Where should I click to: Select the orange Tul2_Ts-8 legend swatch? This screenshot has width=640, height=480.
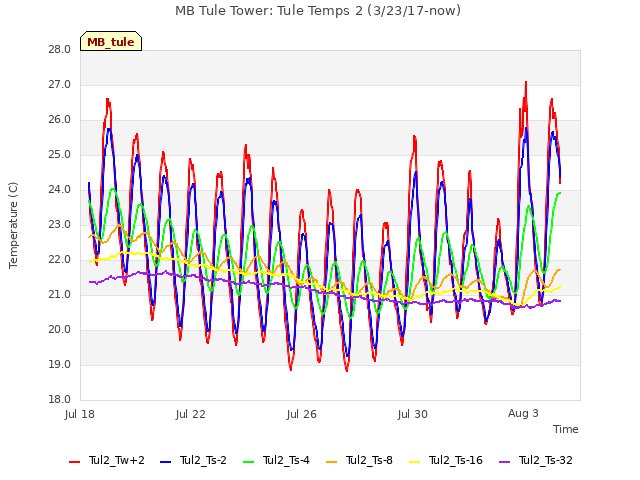tap(331, 462)
